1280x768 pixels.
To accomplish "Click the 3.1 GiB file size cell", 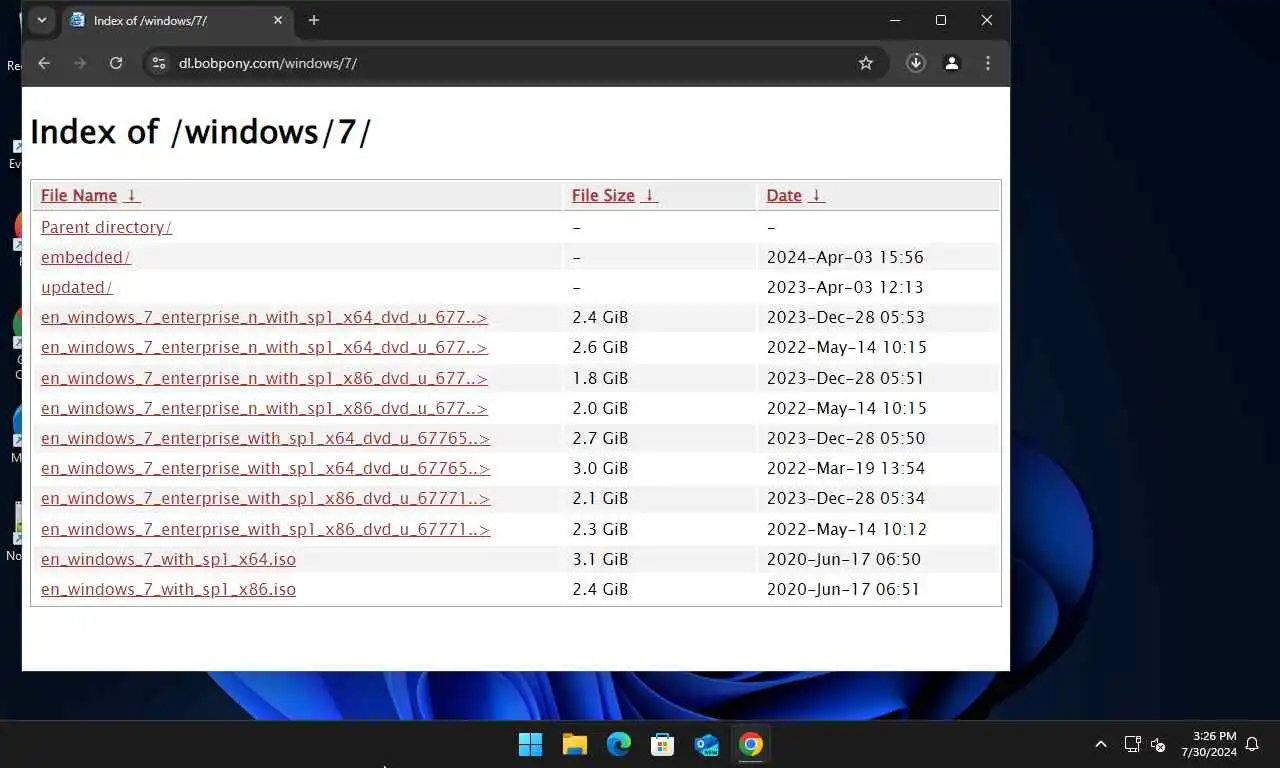I will click(x=600, y=559).
